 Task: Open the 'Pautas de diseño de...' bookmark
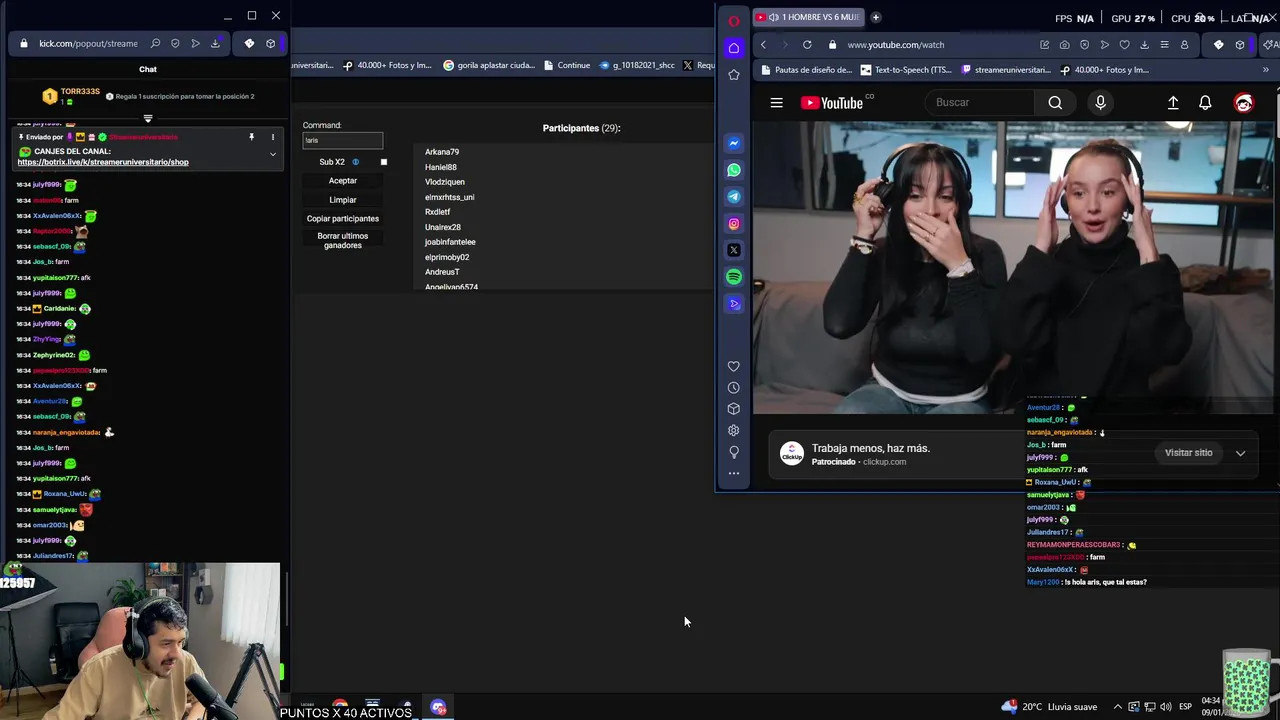806,70
